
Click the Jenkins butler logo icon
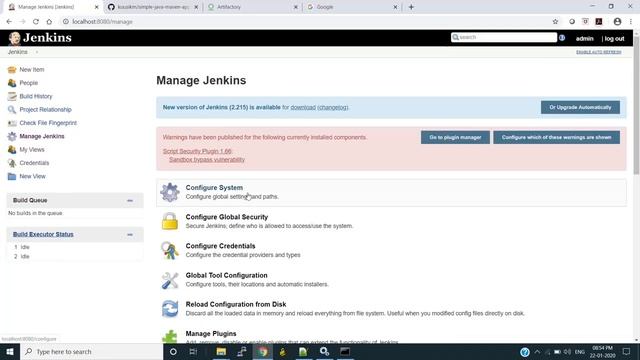pos(15,38)
